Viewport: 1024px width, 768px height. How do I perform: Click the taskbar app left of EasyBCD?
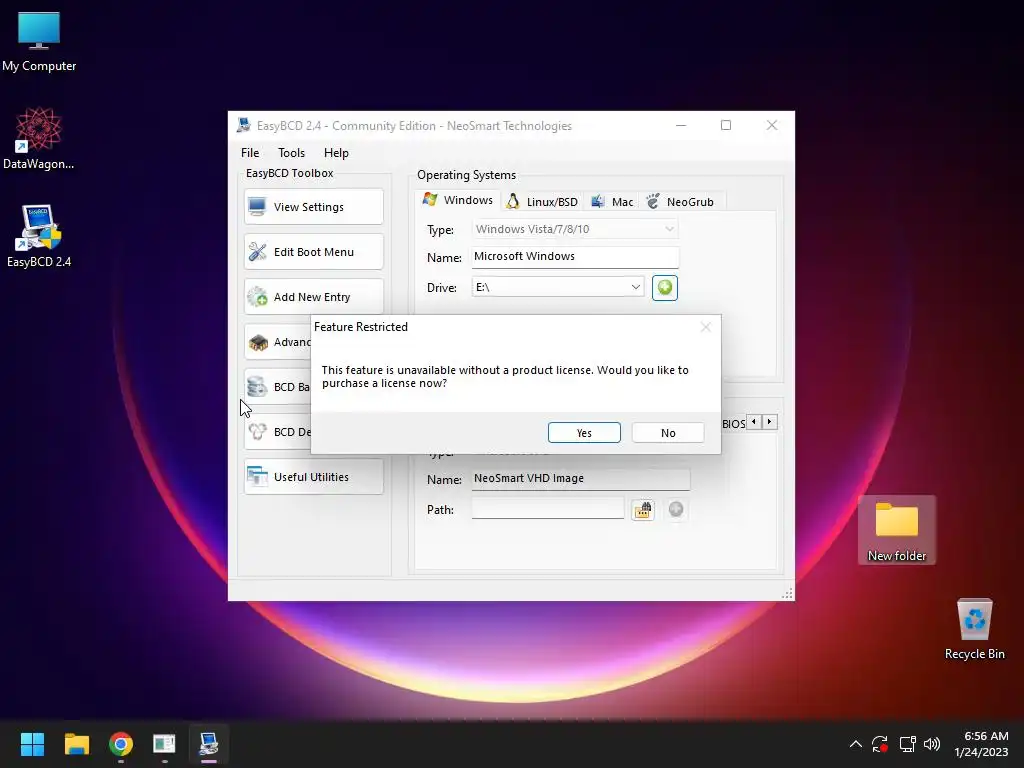coord(164,744)
